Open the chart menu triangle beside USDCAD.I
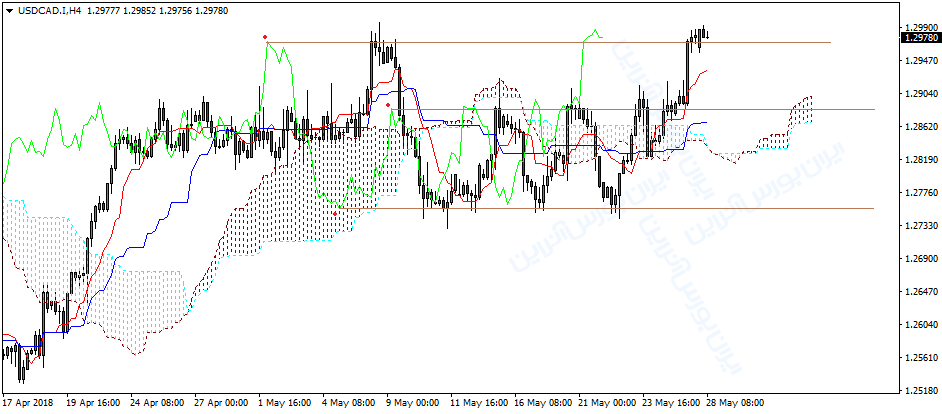 (10, 10)
